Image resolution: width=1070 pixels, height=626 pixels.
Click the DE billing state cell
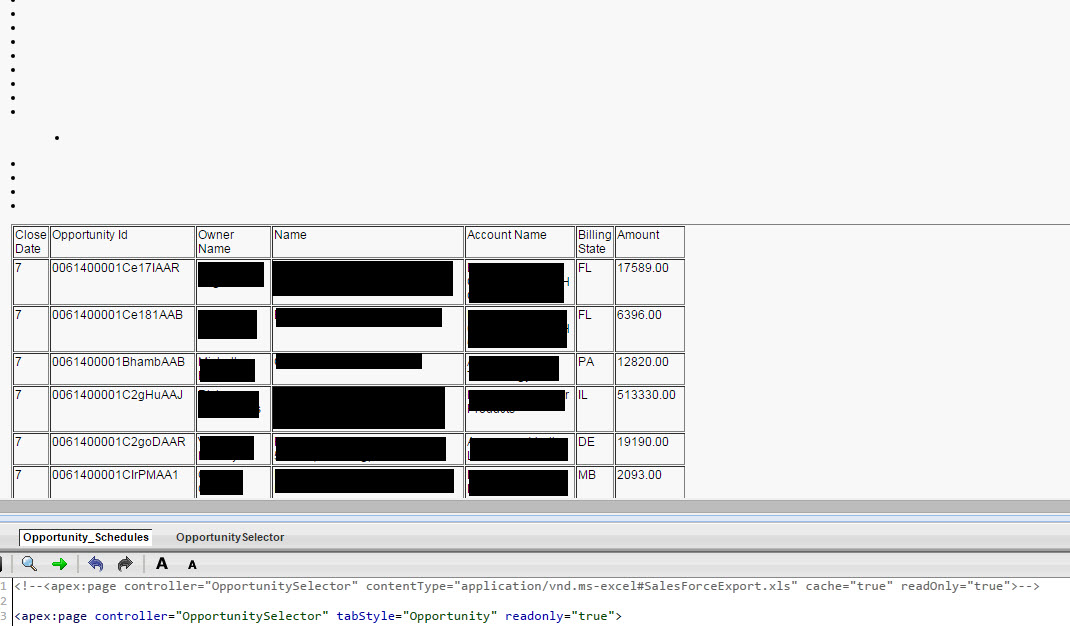point(594,449)
